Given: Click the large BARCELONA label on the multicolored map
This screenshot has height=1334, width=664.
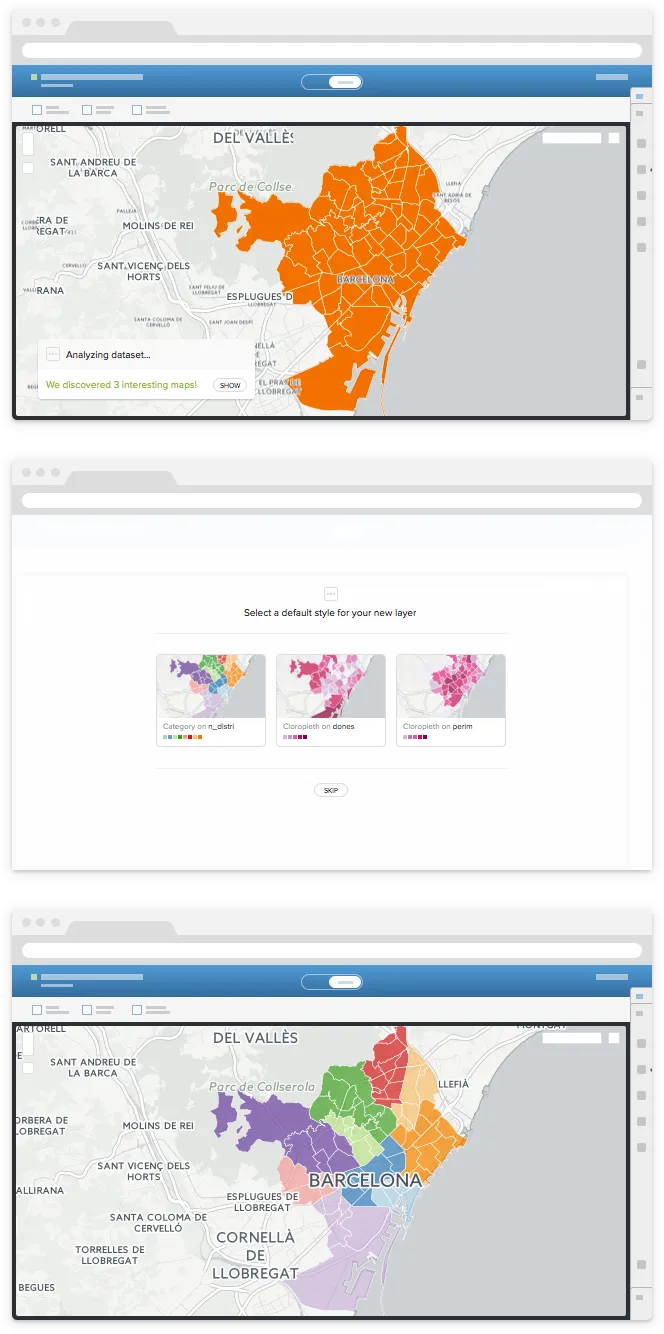Looking at the screenshot, I should pos(366,1180).
